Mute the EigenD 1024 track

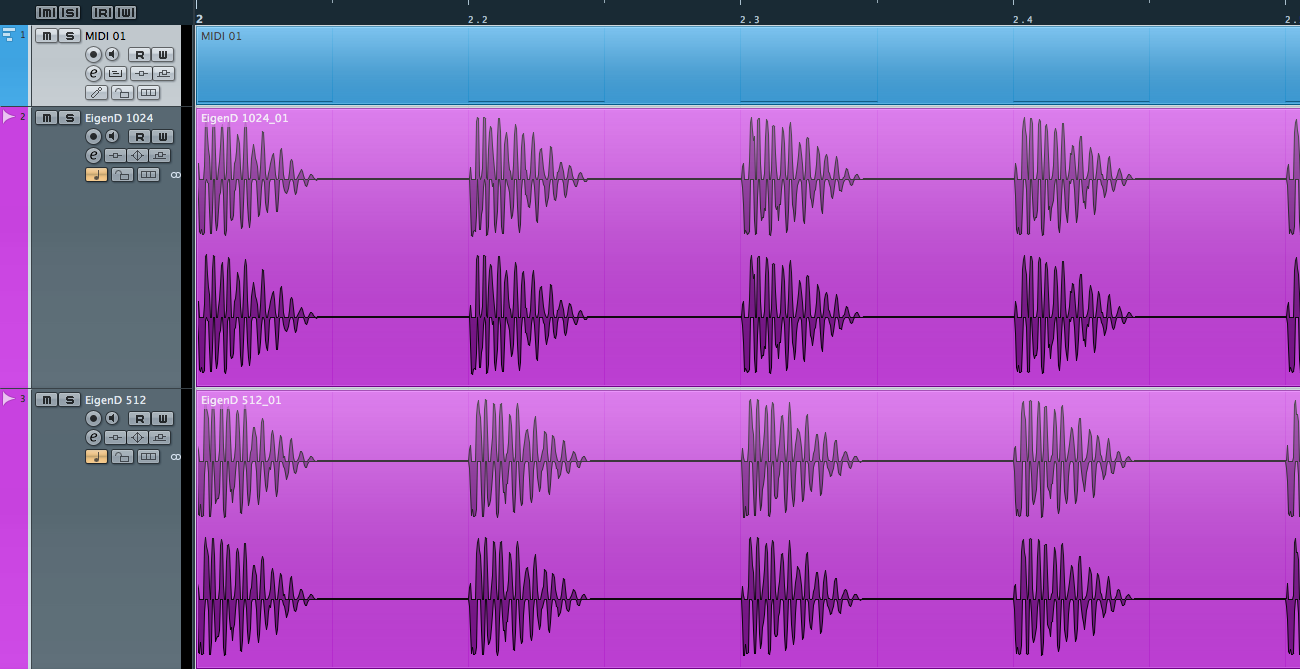click(46, 118)
